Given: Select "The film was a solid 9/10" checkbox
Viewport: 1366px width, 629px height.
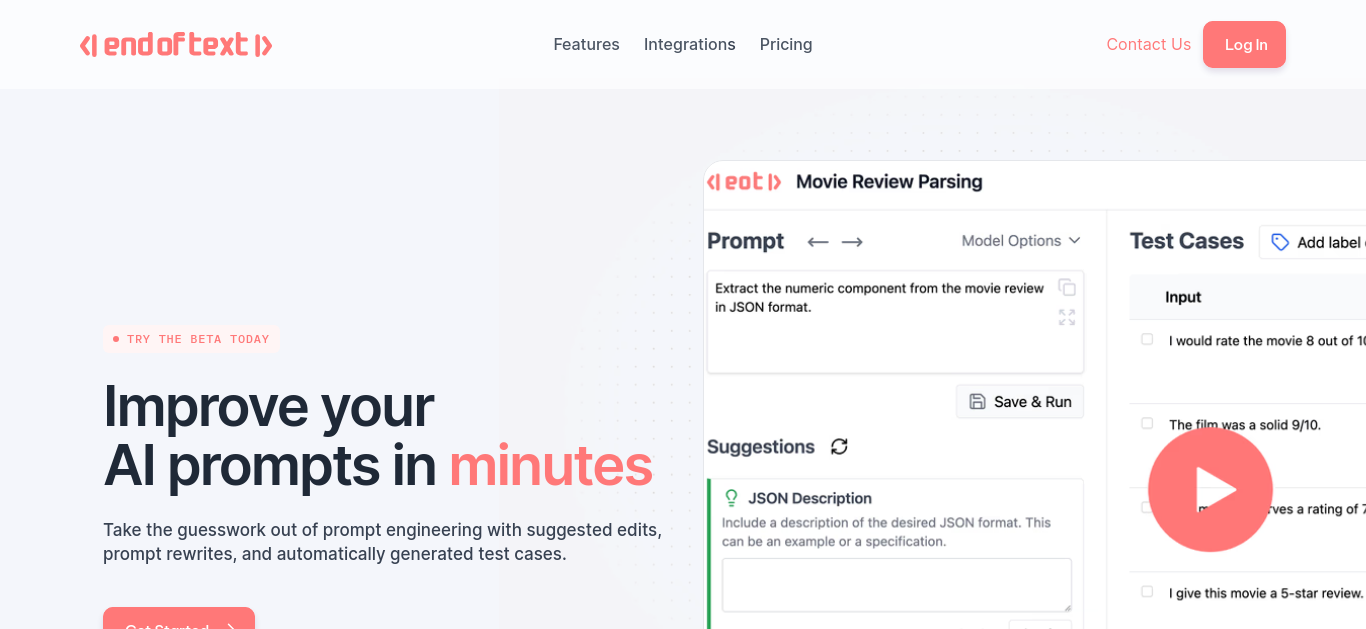Looking at the screenshot, I should [1147, 423].
